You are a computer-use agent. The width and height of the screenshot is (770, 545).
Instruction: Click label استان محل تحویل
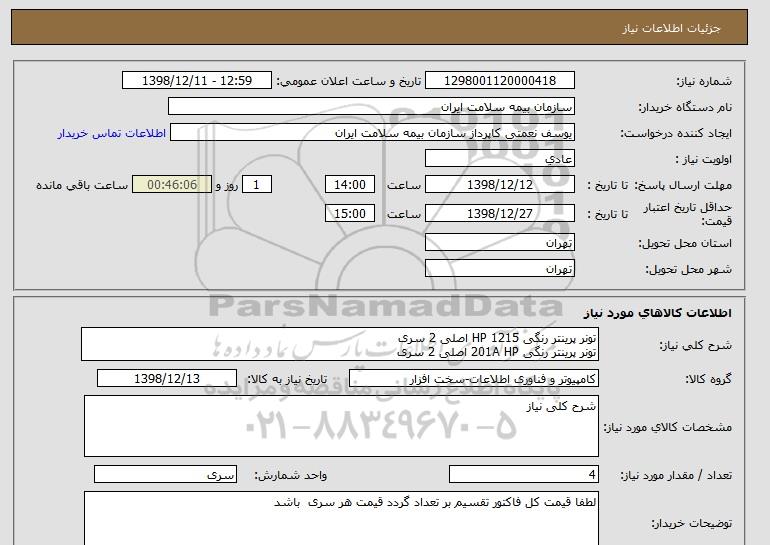[685, 244]
